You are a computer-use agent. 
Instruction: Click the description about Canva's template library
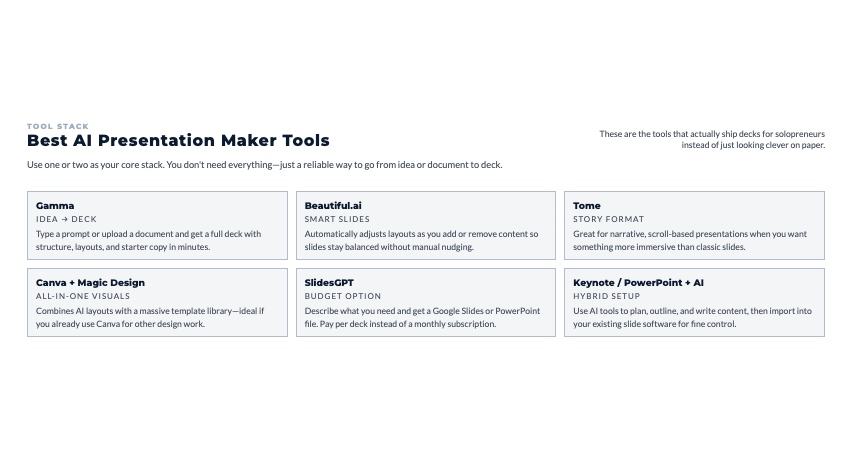click(150, 317)
